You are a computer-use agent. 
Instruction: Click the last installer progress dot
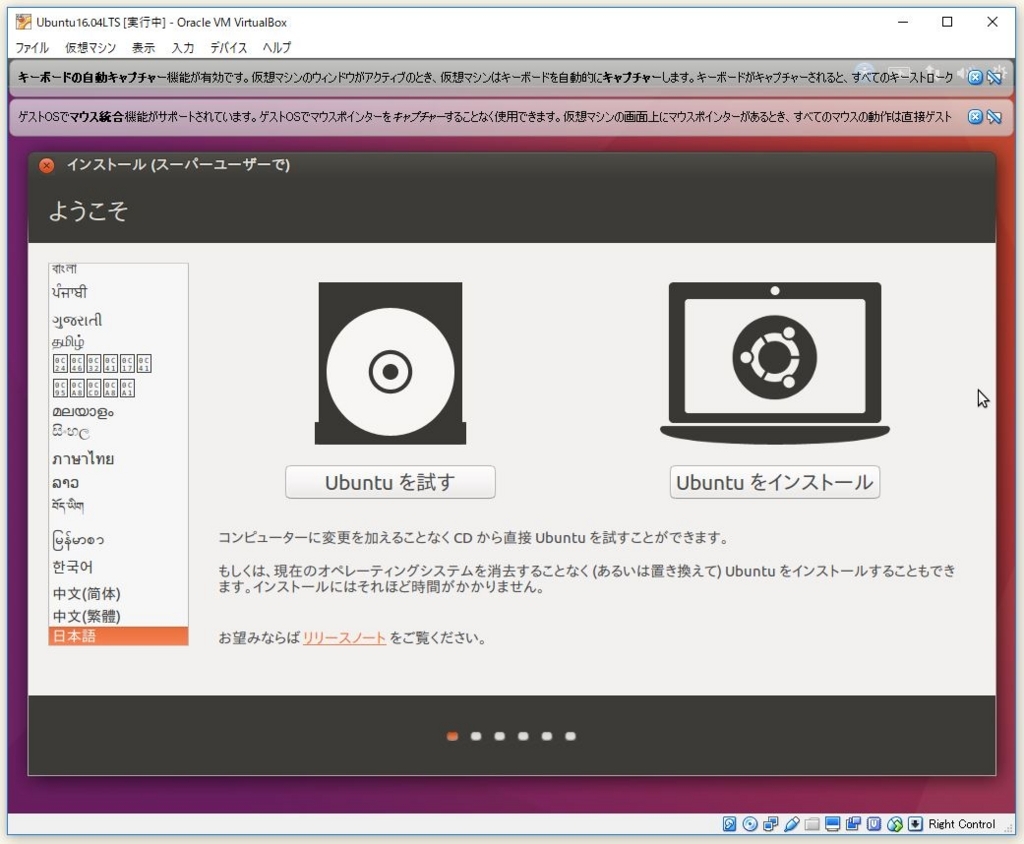tap(570, 736)
